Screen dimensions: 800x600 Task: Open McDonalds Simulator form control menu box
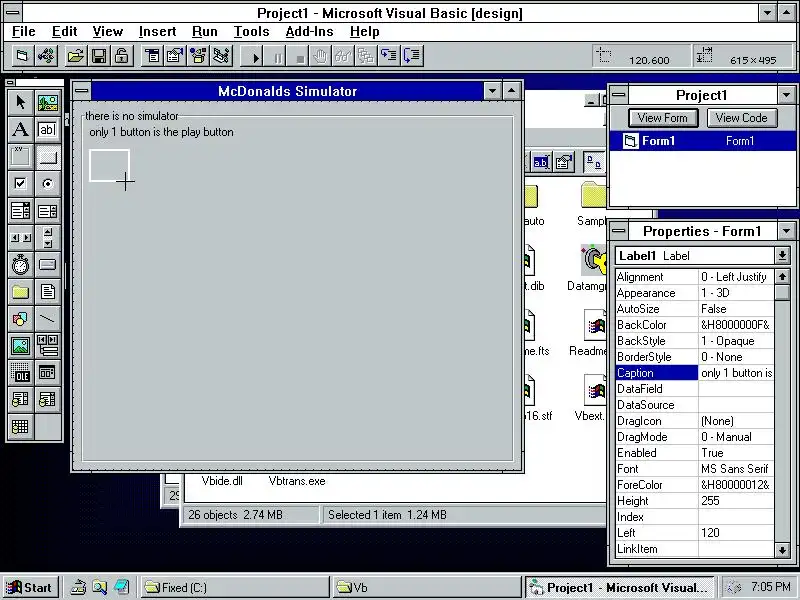click(82, 91)
